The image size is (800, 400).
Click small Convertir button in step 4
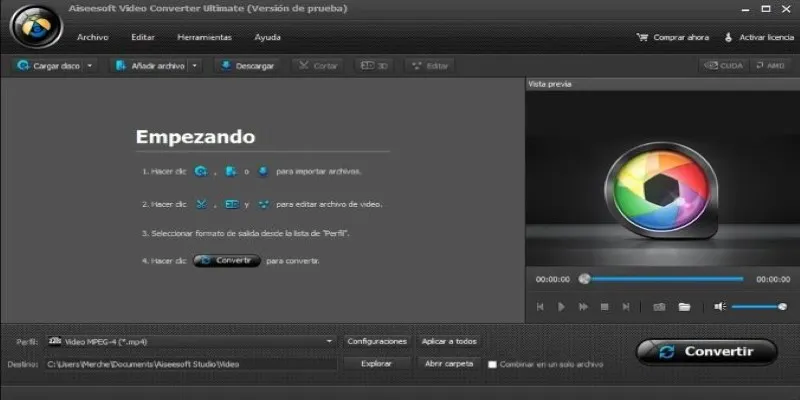(227, 261)
